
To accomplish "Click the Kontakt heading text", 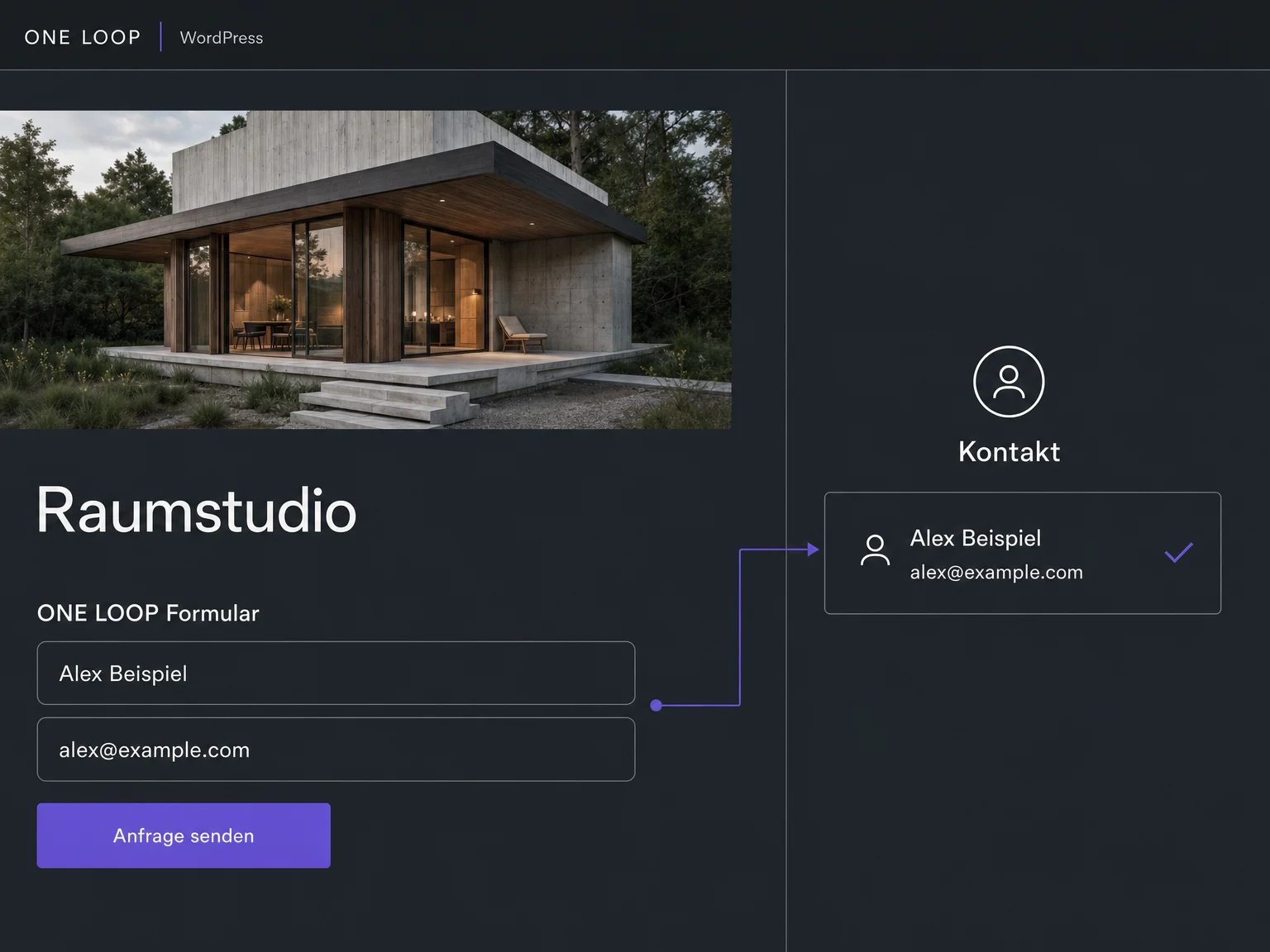I will point(1009,452).
